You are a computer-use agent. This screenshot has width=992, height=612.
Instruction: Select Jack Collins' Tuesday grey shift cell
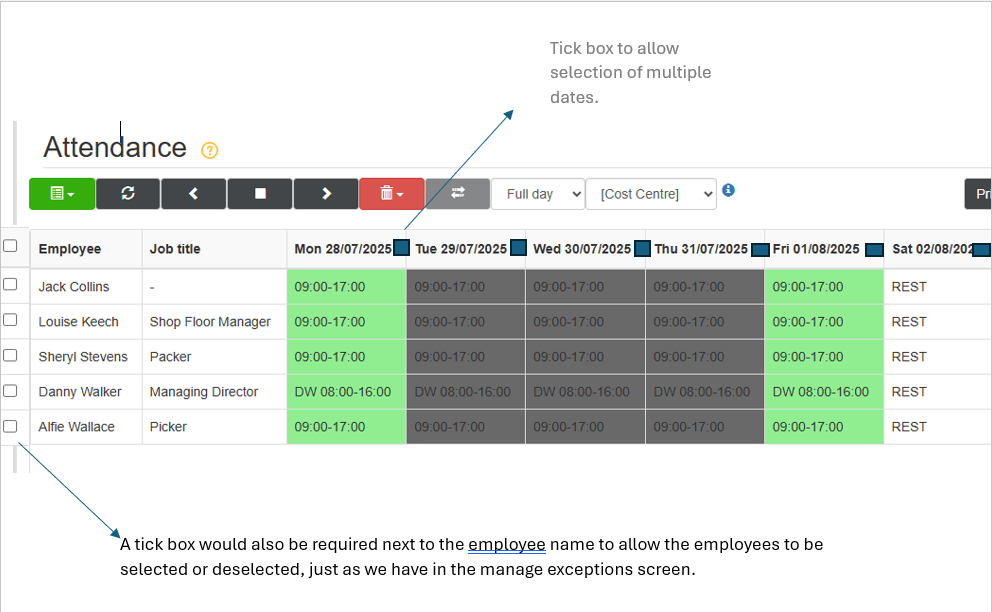pos(466,287)
